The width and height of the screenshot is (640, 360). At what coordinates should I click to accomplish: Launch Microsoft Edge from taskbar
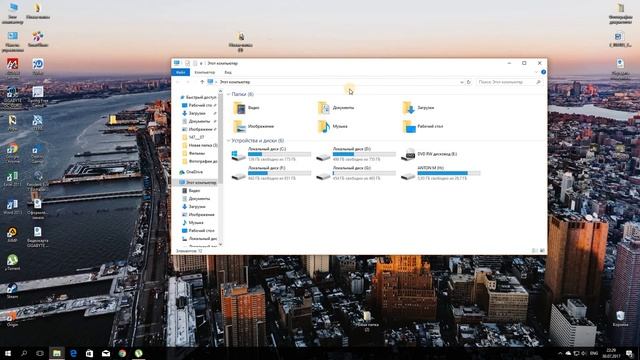(73, 353)
